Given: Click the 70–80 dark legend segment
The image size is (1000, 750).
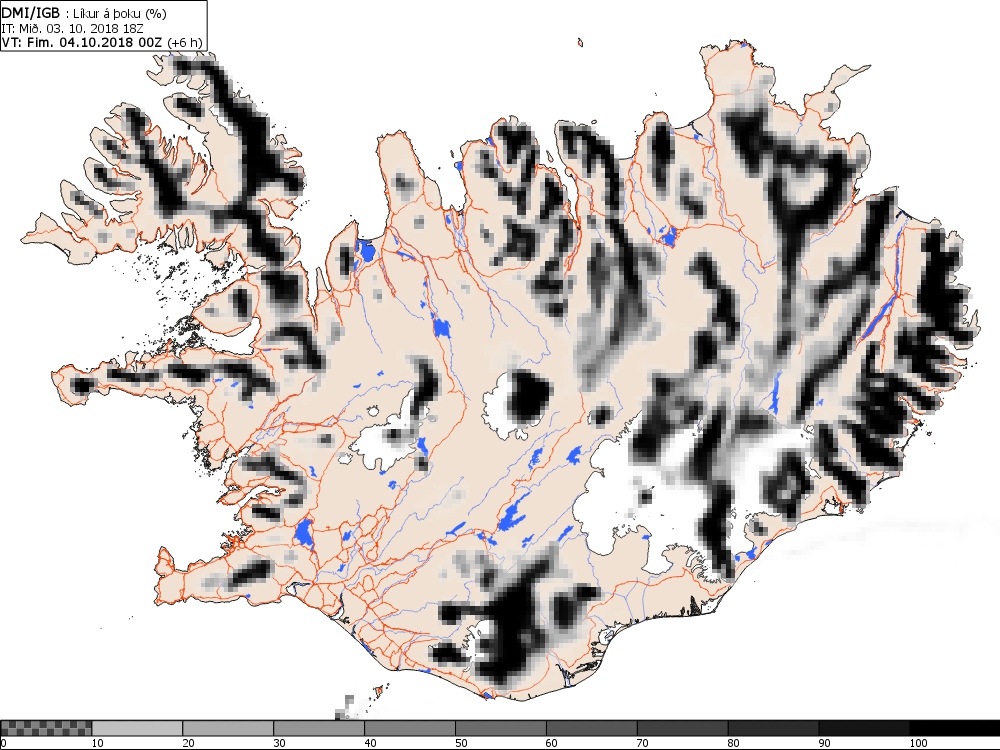Looking at the screenshot, I should (682, 728).
